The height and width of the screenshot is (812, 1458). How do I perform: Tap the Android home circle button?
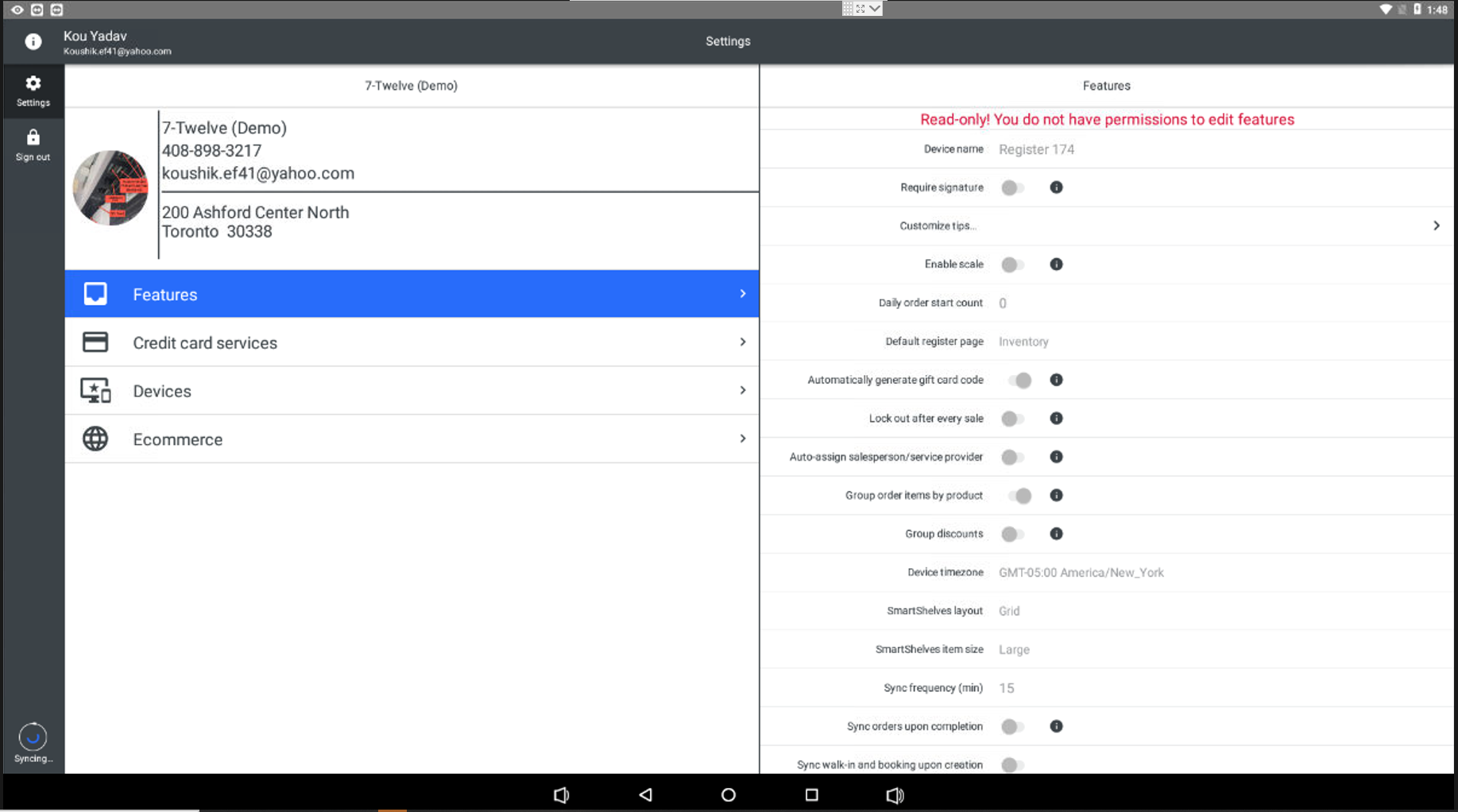click(728, 795)
